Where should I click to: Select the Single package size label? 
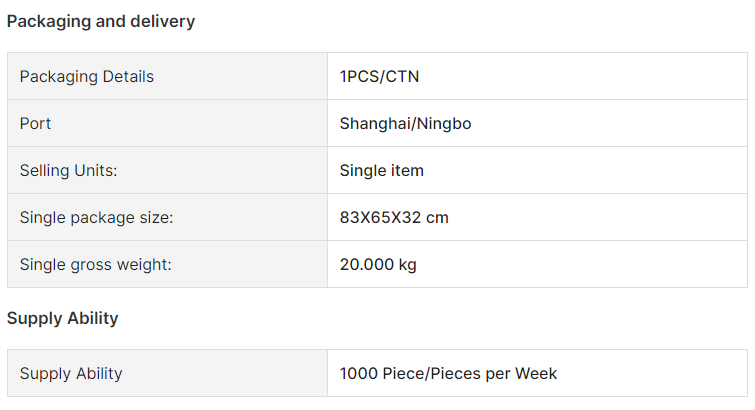click(x=96, y=218)
